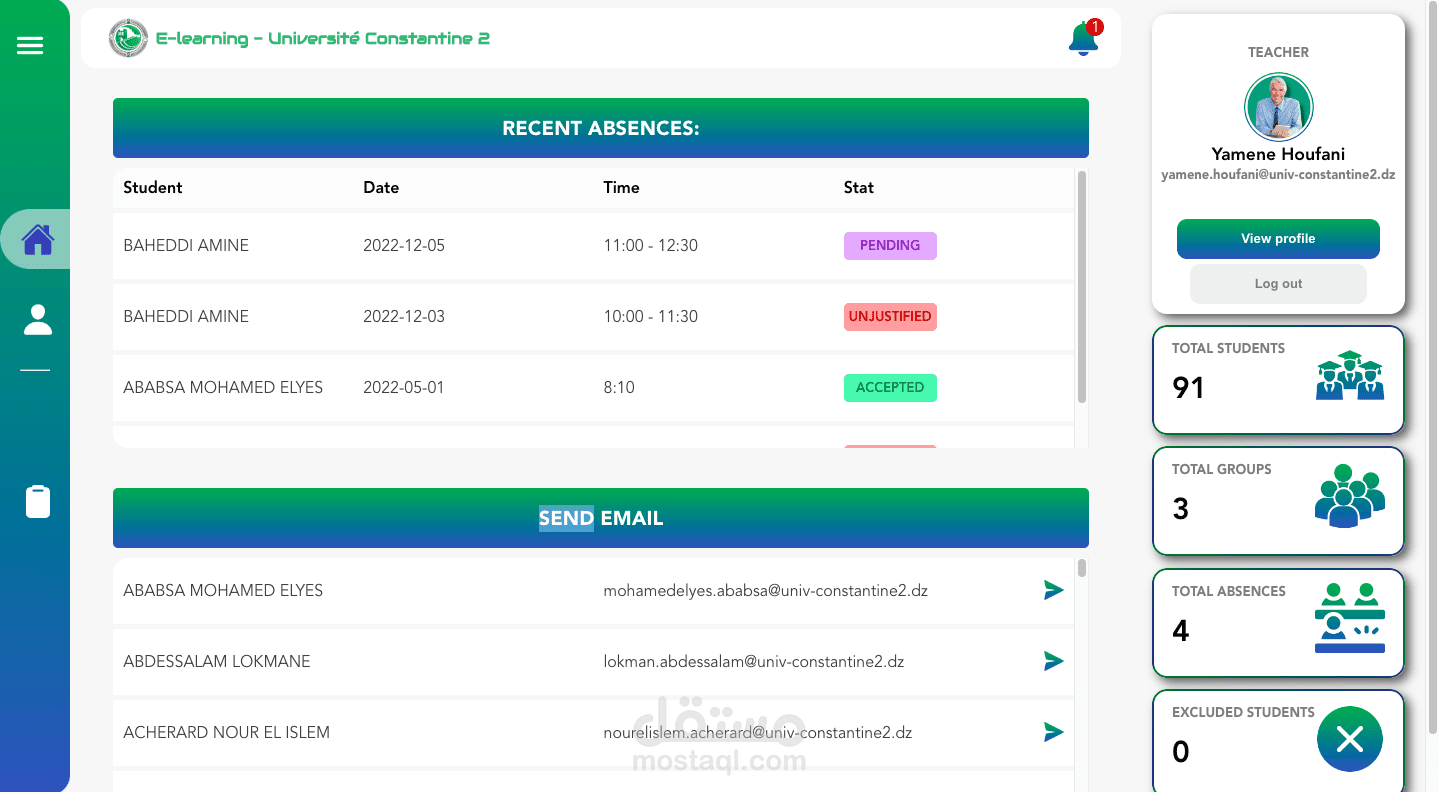Click the Recent Absences scrollbar
Screen dimensions: 1439x792
(1081, 287)
